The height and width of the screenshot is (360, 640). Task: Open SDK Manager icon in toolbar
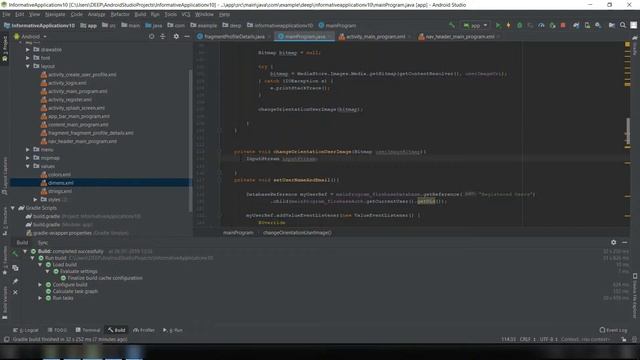tap(598, 25)
